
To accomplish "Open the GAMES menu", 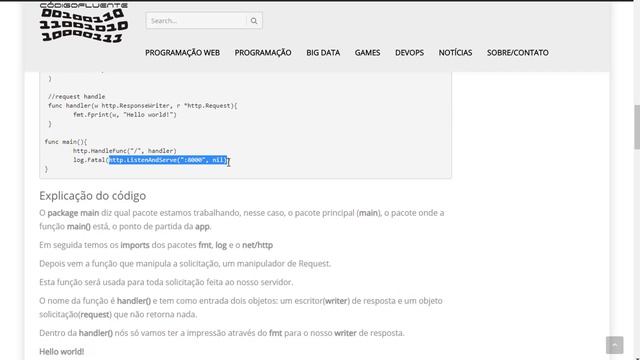I will click(x=367, y=53).
